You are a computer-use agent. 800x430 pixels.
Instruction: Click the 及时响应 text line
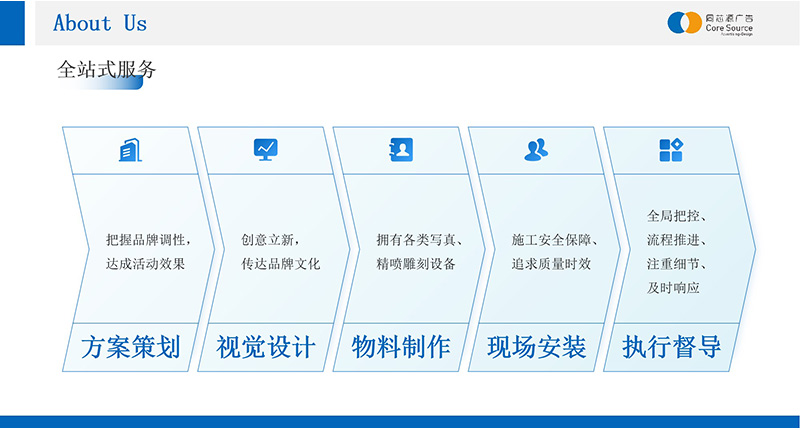click(673, 288)
